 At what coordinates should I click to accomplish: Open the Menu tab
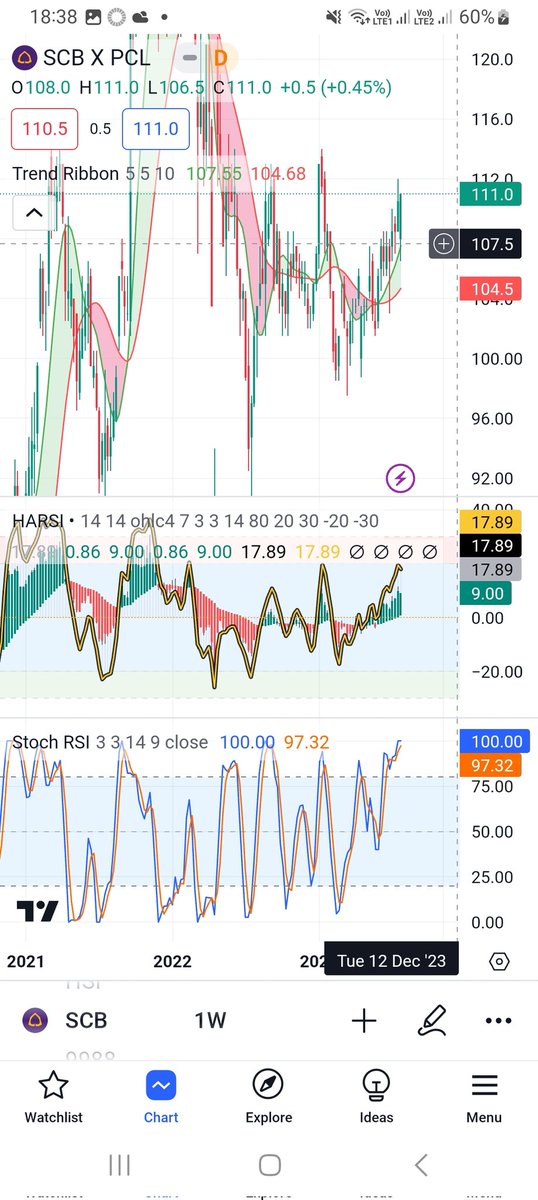pyautogui.click(x=484, y=1097)
